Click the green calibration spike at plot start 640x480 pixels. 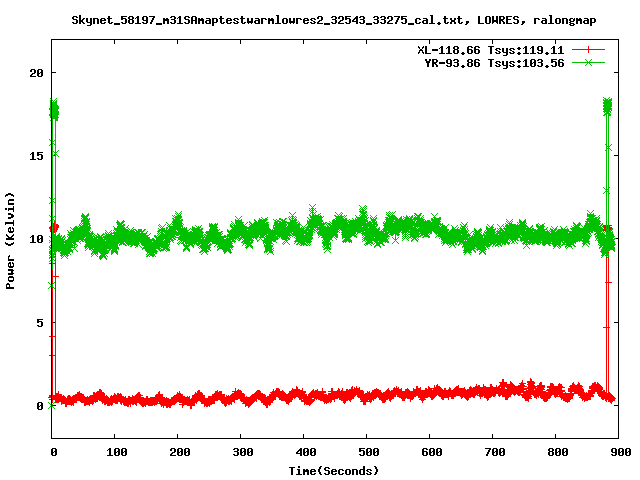[54, 110]
